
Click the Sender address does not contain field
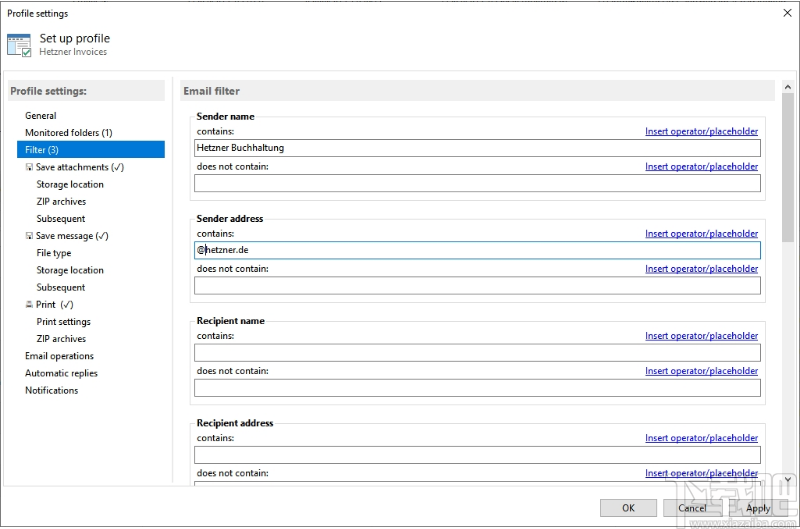[477, 285]
